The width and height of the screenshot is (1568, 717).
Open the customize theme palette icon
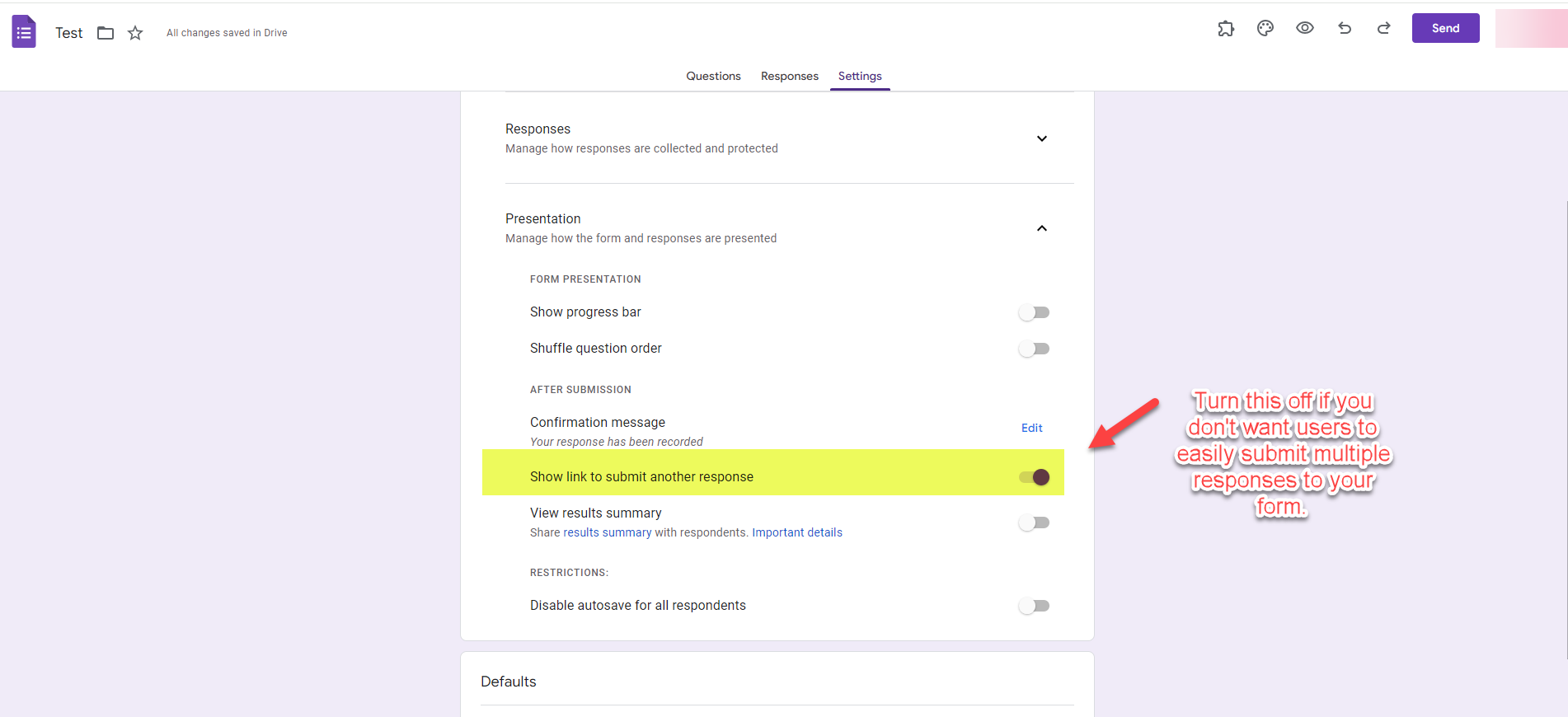coord(1265,28)
